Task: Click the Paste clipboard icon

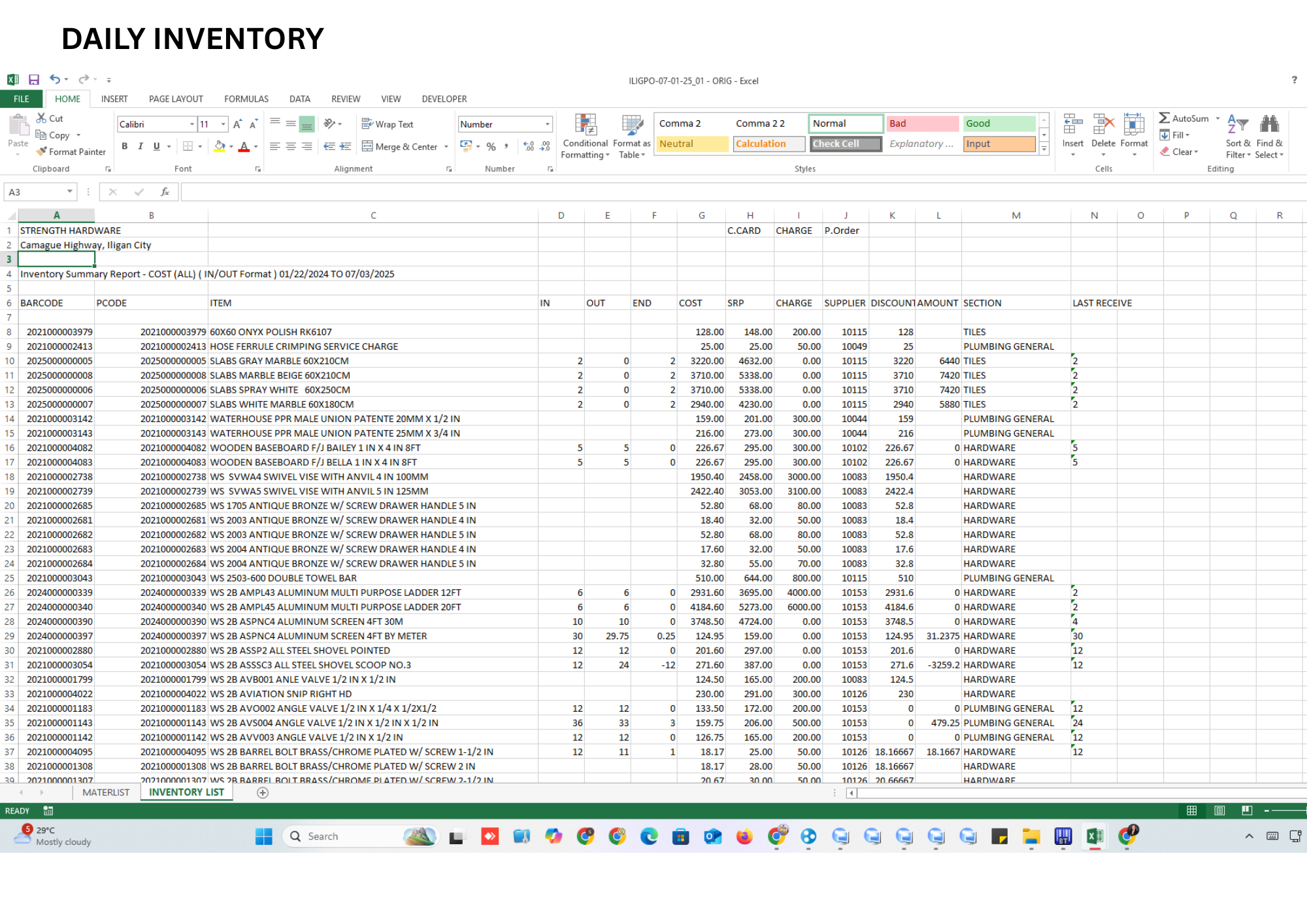Action: tap(18, 125)
